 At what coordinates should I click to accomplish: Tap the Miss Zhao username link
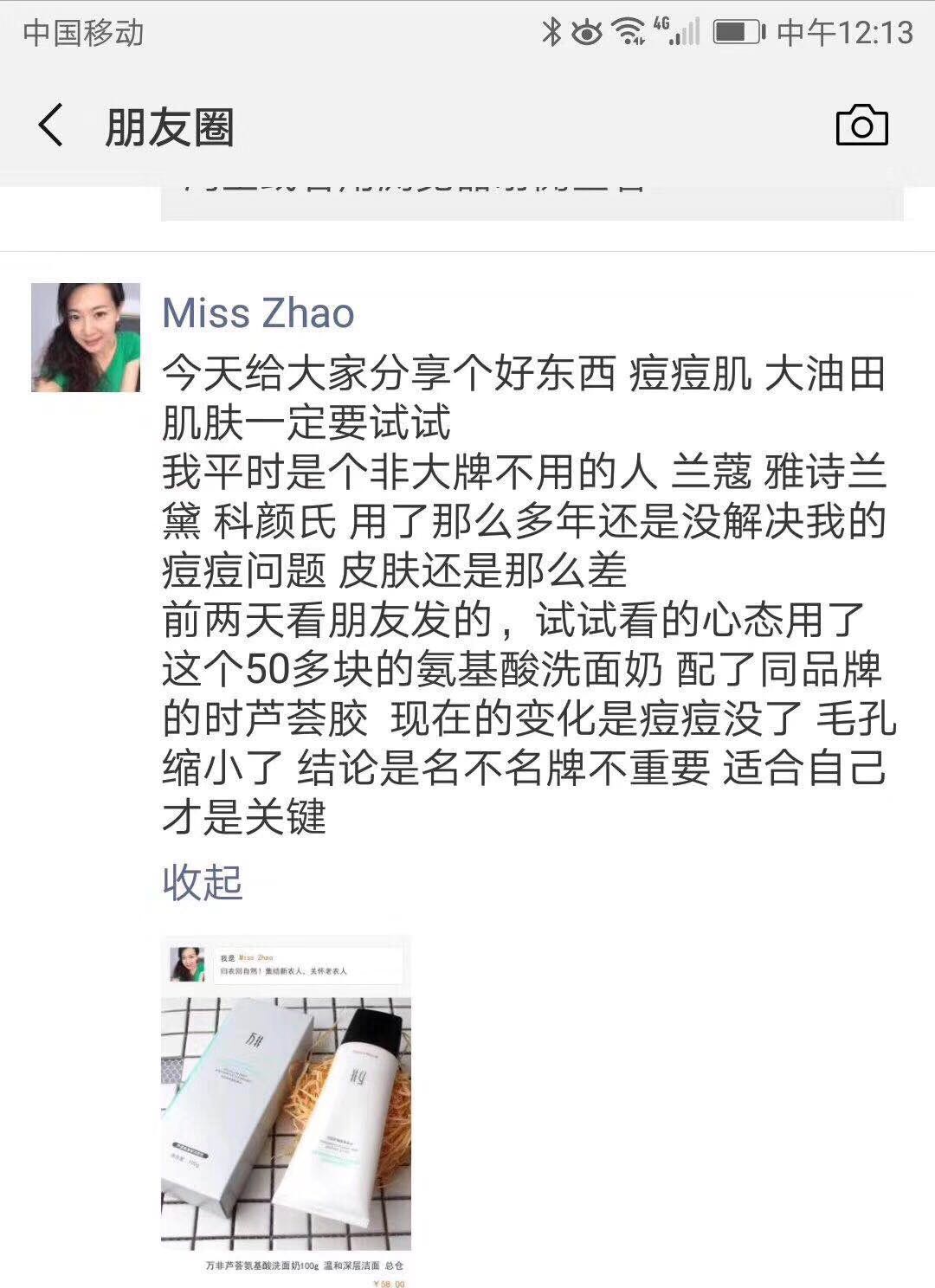click(x=258, y=312)
